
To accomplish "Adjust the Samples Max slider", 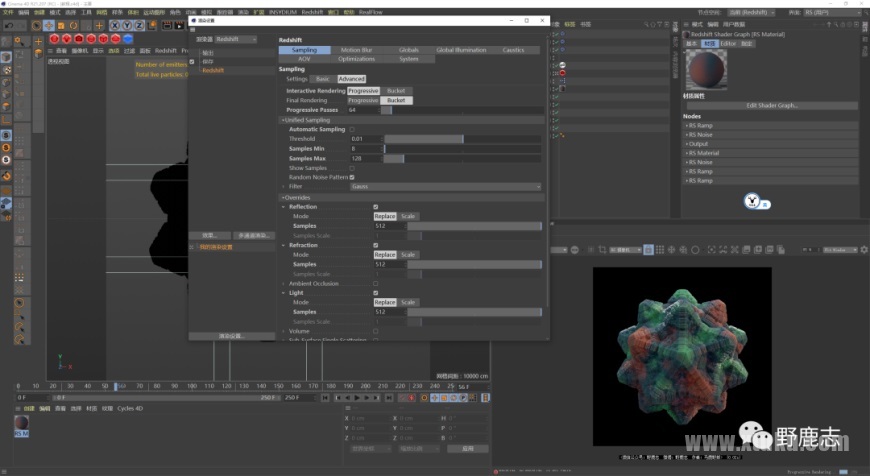I will tap(463, 159).
